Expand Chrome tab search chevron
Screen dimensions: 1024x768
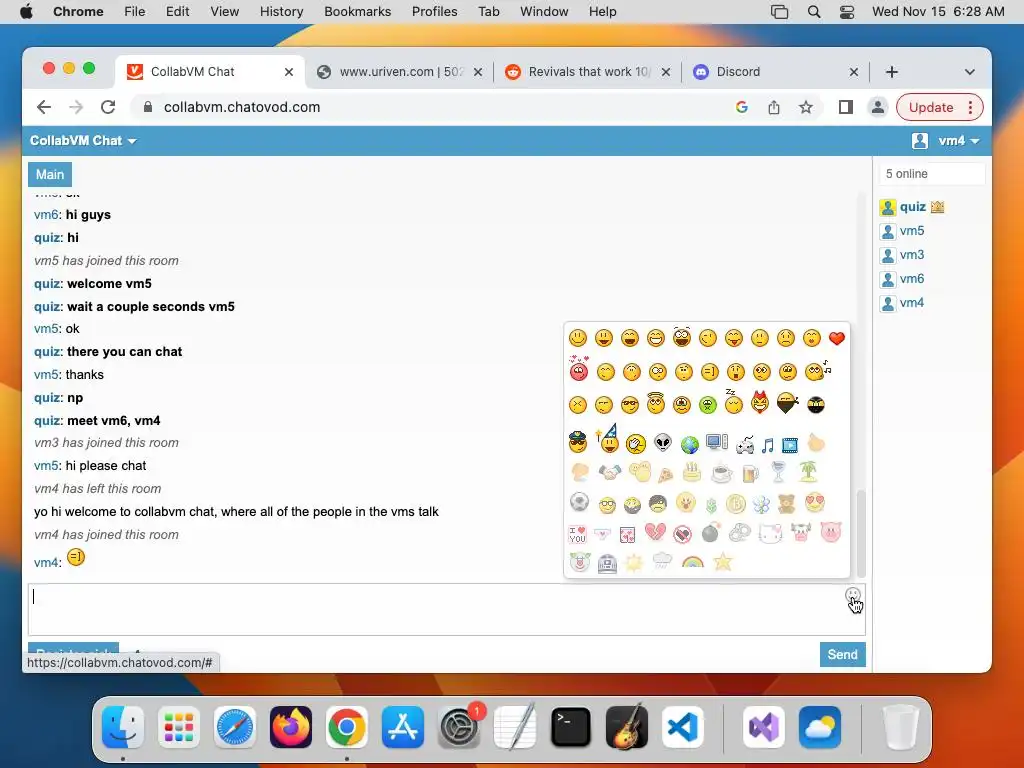970,72
